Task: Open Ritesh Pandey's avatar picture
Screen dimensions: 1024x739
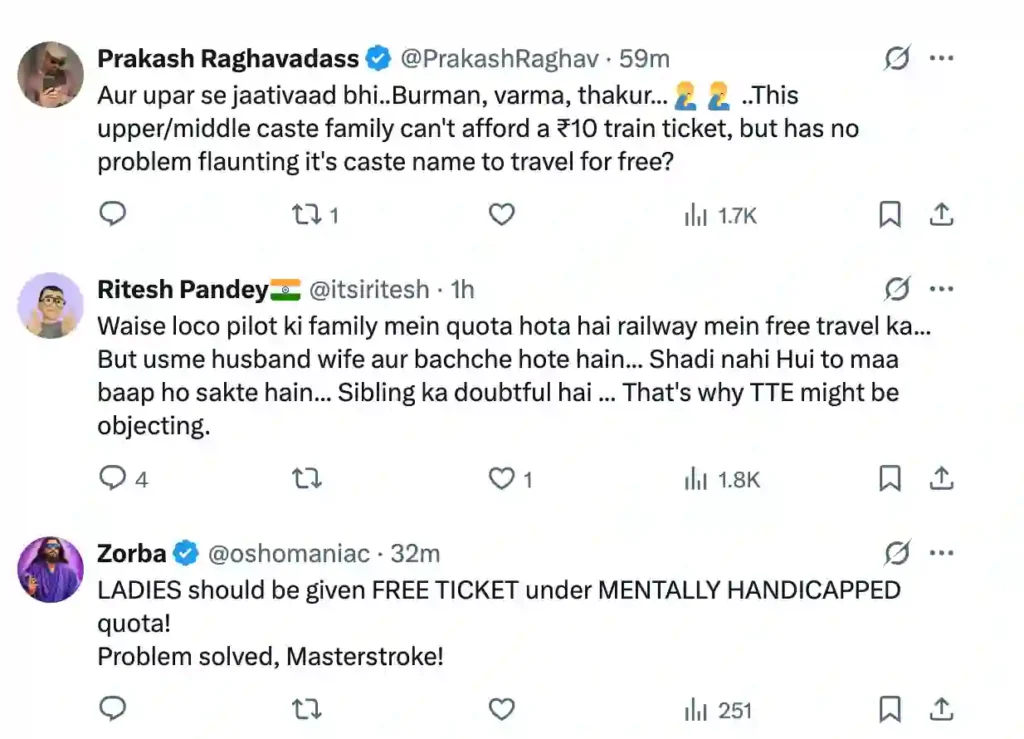Action: 51,305
